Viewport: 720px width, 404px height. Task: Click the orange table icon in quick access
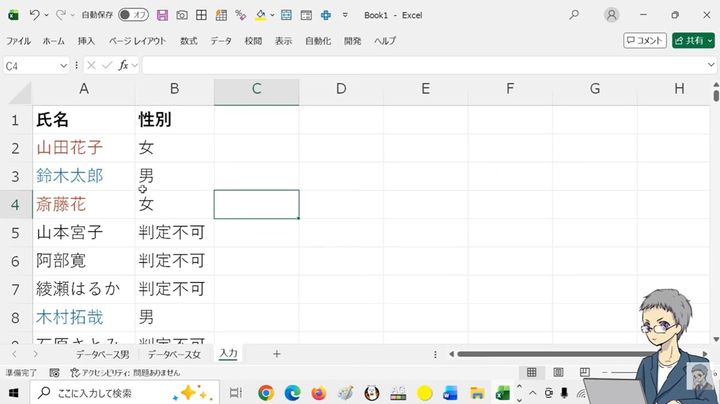tap(221, 15)
